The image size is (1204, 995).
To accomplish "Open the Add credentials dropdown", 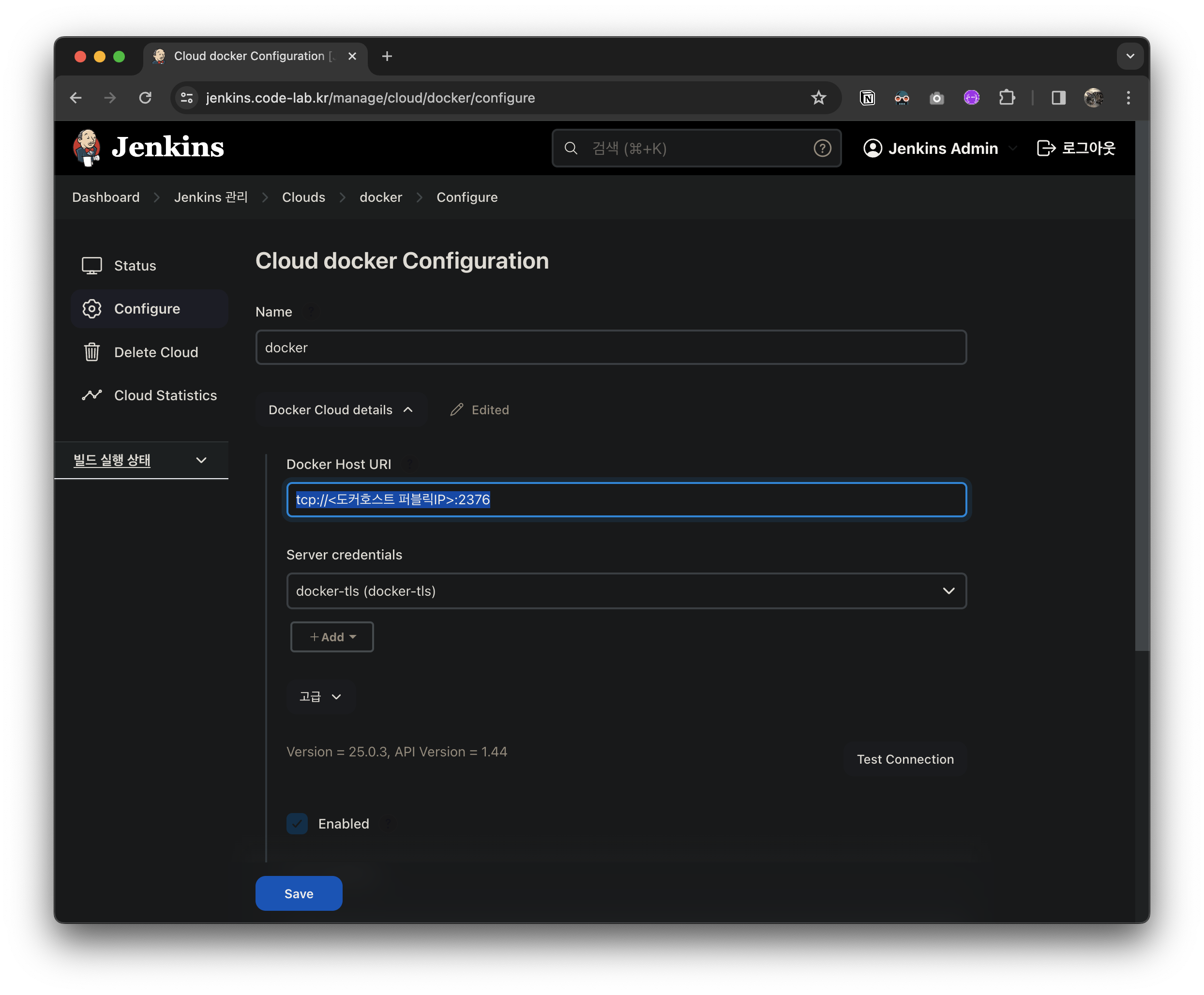I will tap(332, 637).
